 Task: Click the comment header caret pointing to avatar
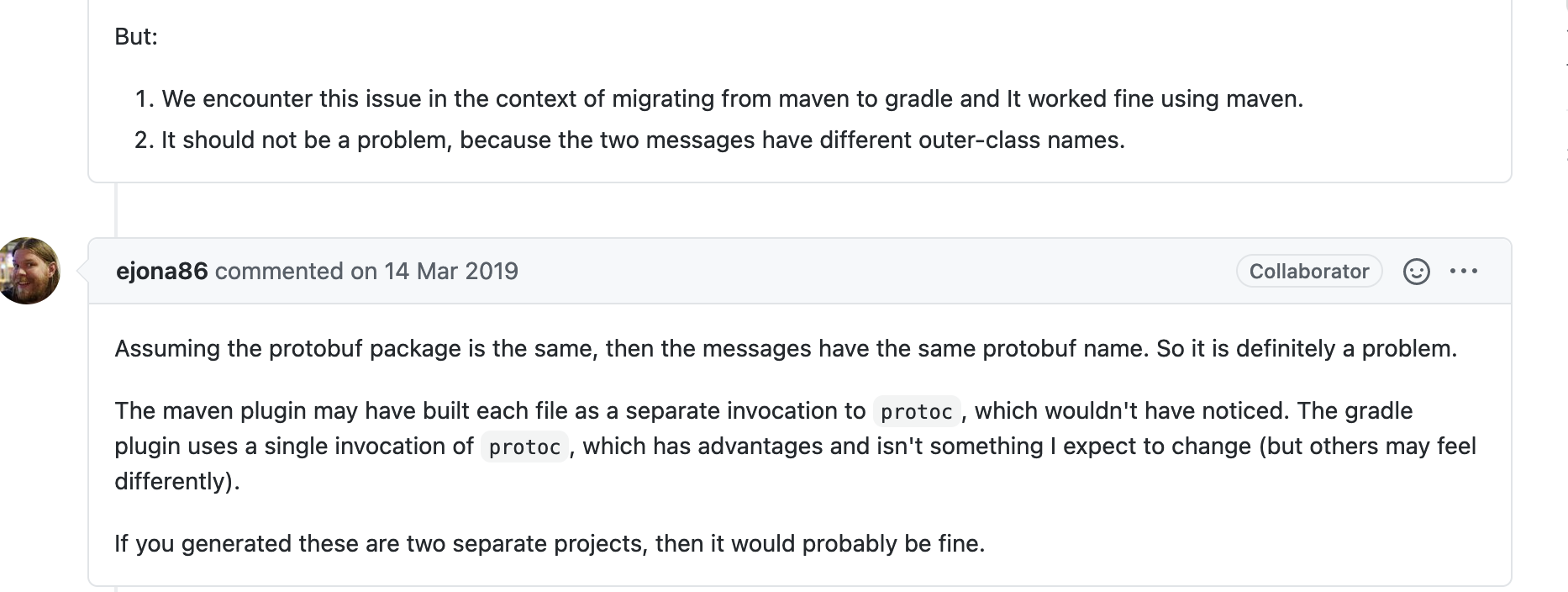[x=82, y=271]
